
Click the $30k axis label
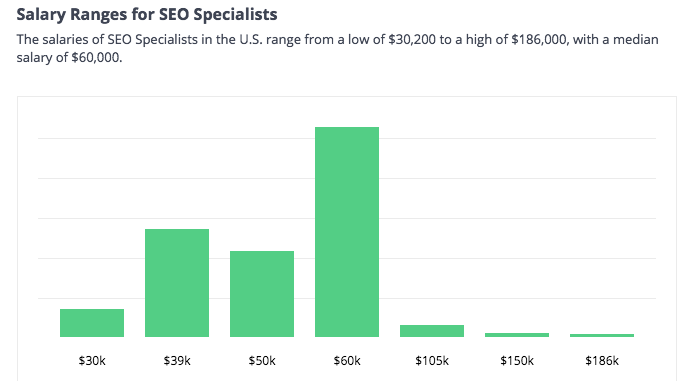pos(92,361)
